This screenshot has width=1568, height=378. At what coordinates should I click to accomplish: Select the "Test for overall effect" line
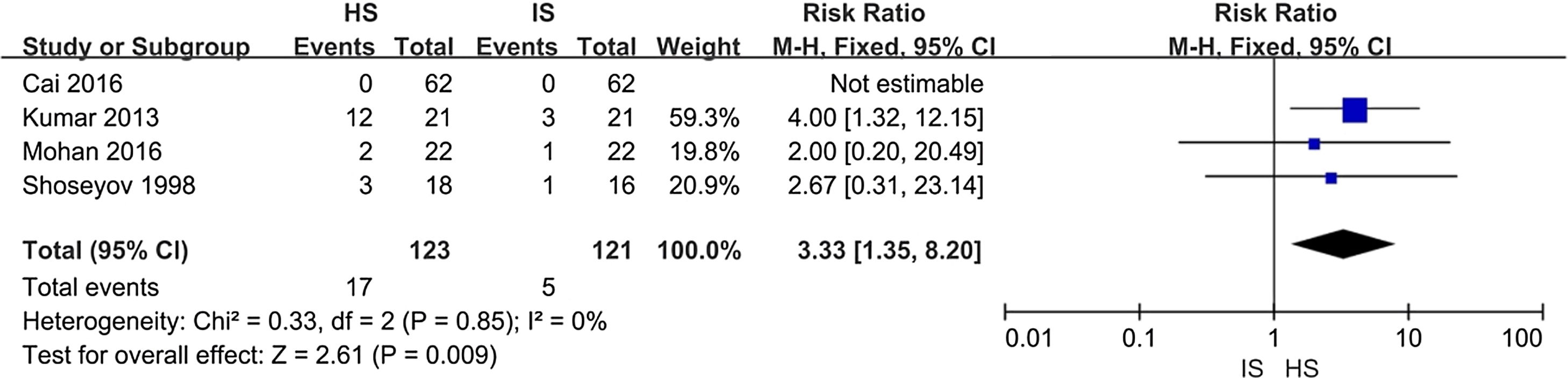coord(259,355)
